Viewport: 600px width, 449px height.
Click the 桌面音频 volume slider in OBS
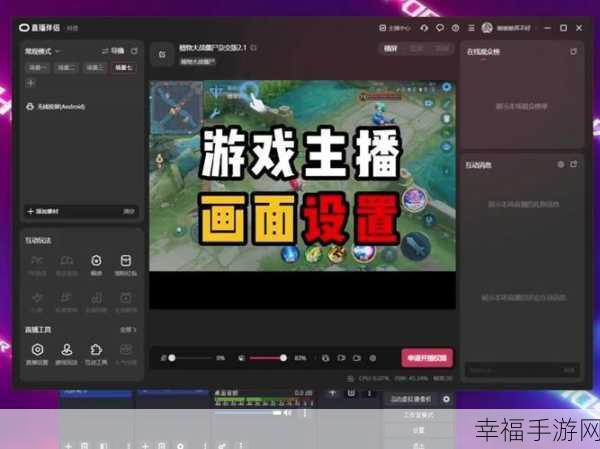[x=248, y=413]
